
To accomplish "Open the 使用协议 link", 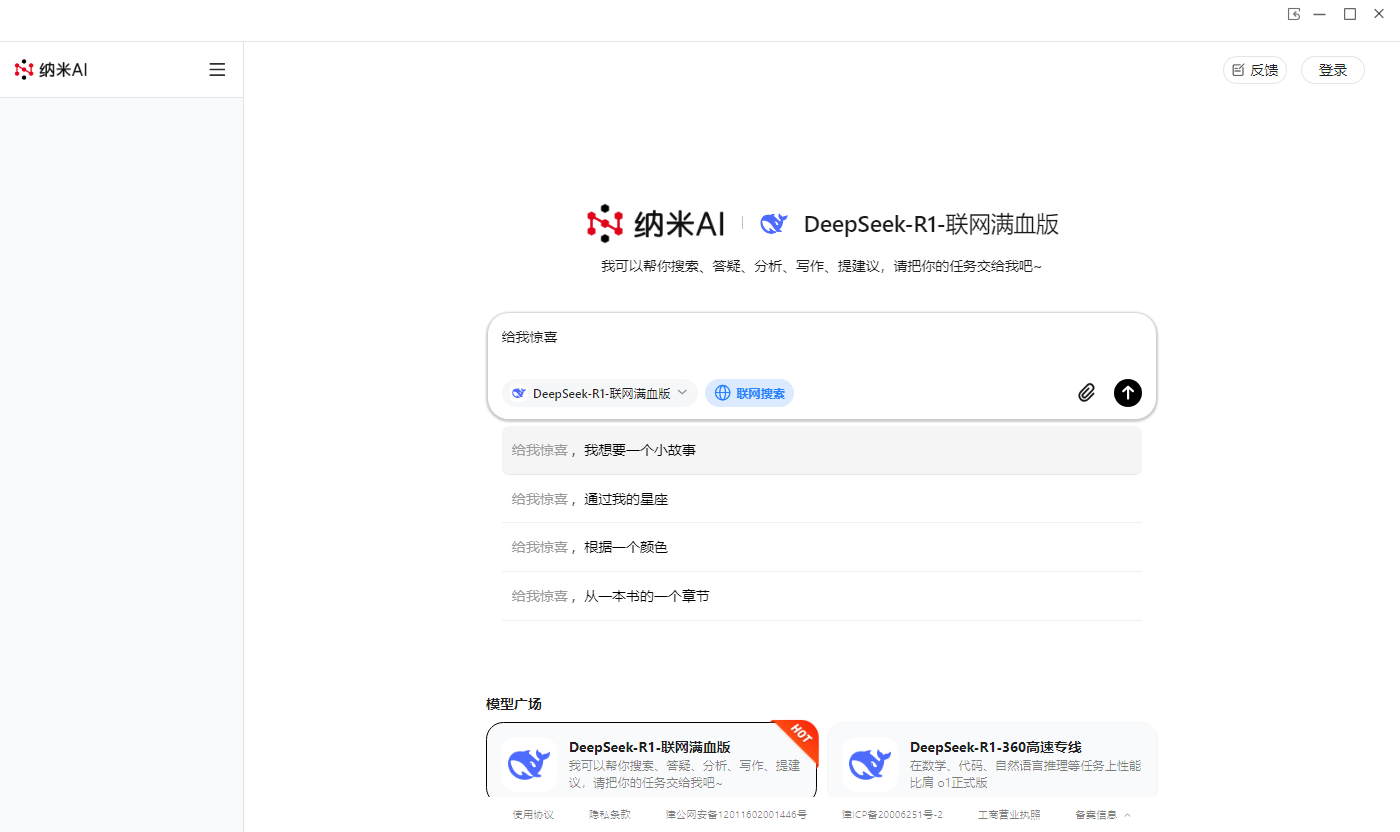I will click(x=533, y=815).
